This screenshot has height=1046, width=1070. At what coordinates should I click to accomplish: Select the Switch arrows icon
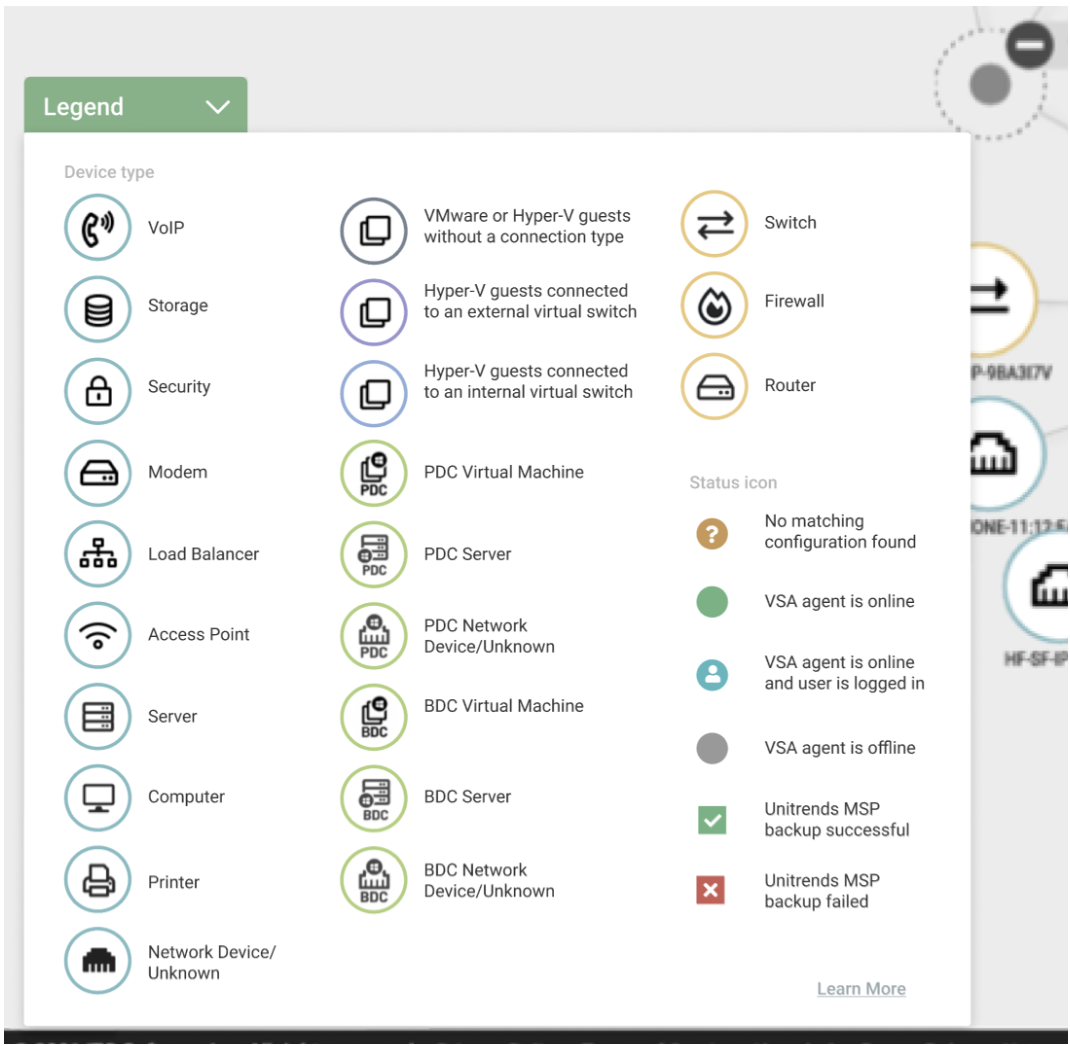coord(713,223)
